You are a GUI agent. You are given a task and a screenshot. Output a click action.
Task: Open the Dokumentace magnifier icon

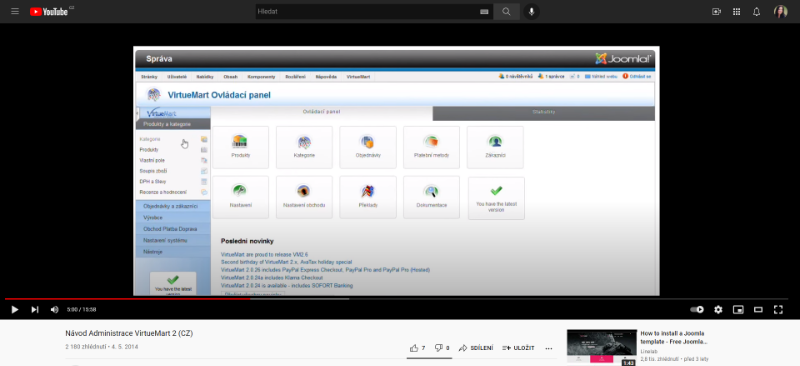[431, 197]
